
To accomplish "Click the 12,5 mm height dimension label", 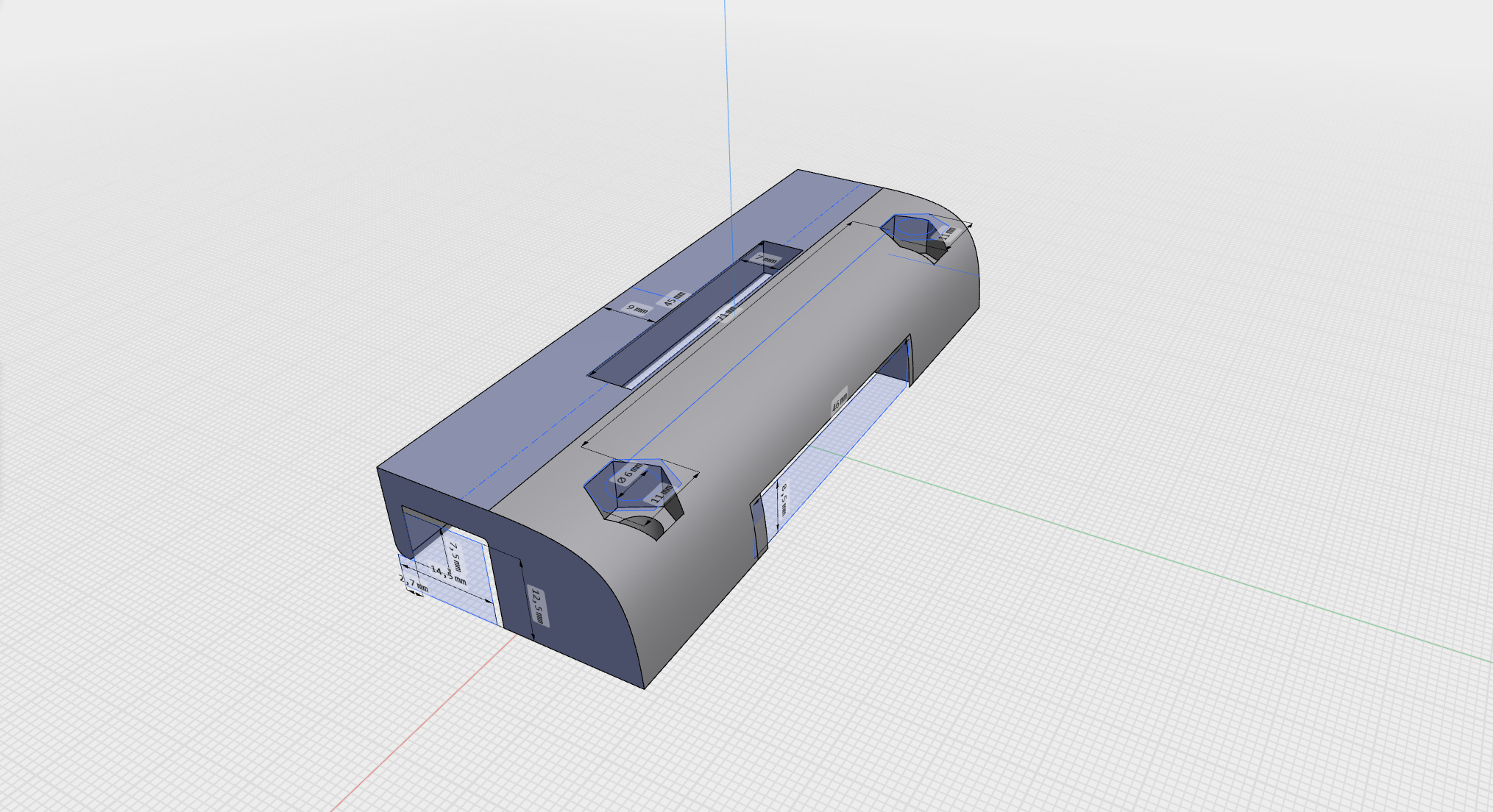I will pos(538,606).
